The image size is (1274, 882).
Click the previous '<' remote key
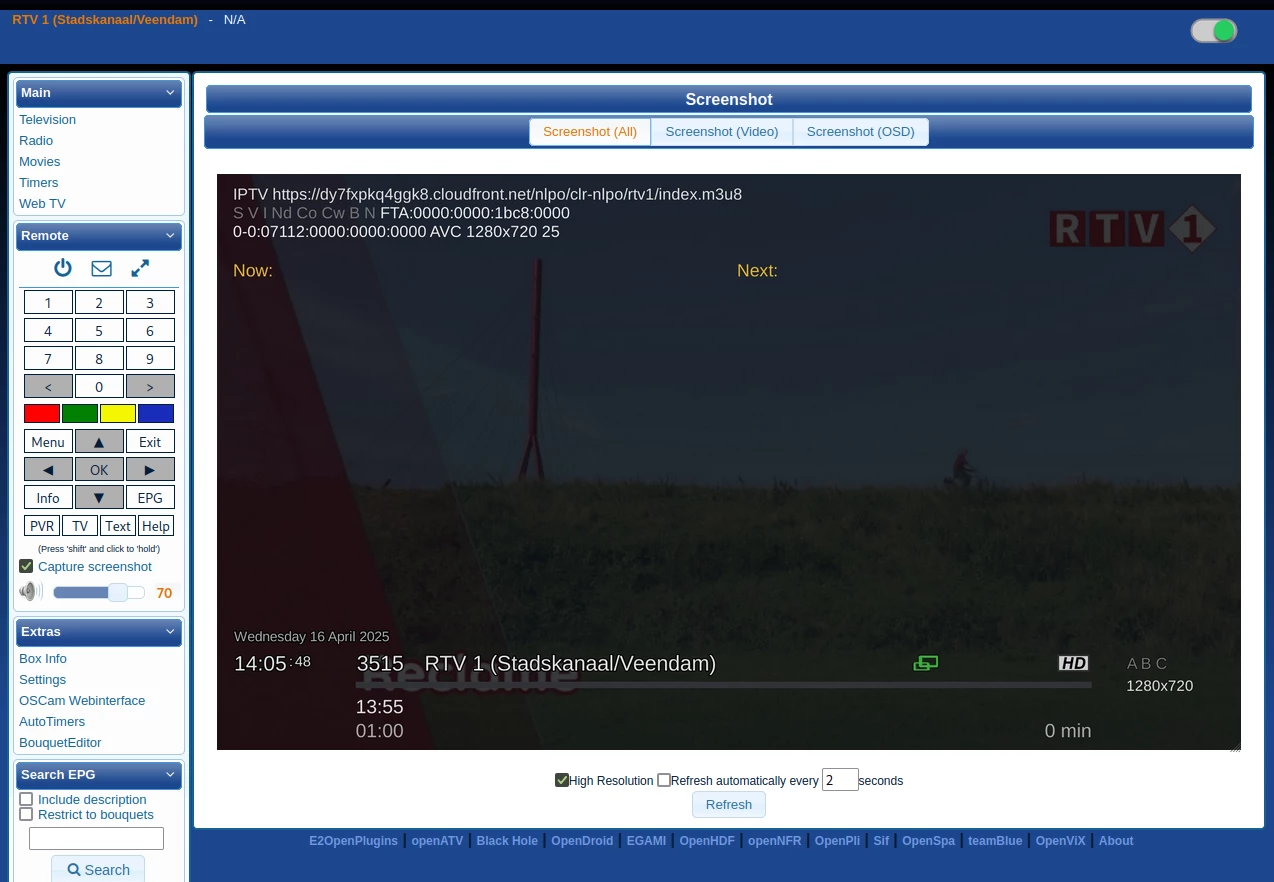(48, 386)
